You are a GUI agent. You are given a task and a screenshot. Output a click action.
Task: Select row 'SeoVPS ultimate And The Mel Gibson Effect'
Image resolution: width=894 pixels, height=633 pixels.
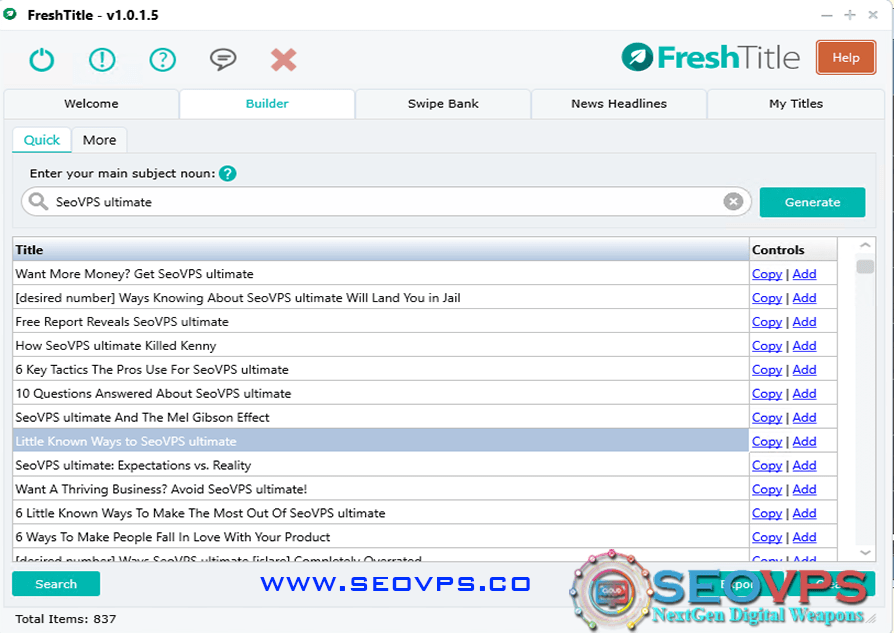tap(381, 417)
